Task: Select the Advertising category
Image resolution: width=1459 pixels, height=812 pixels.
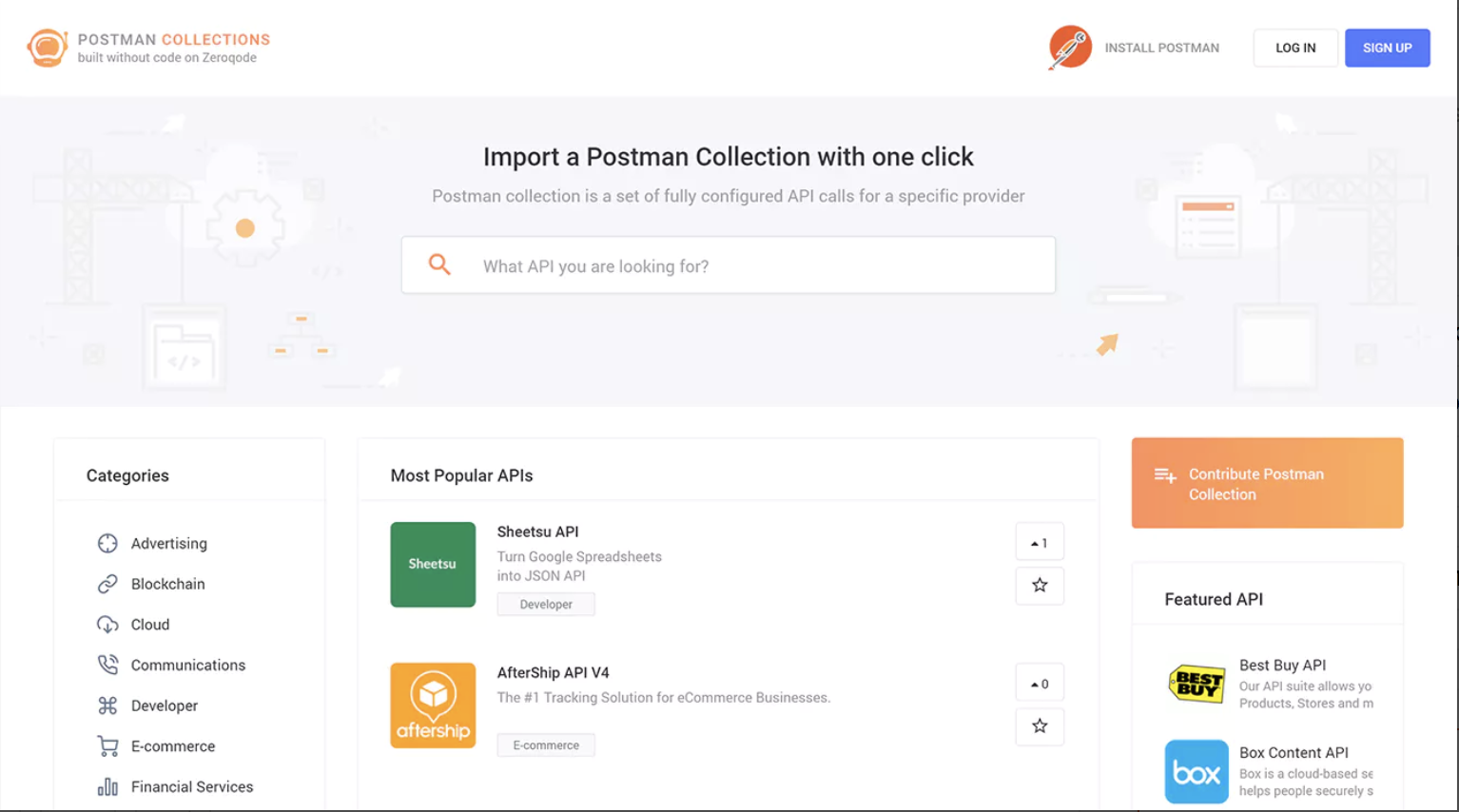Action: point(168,543)
